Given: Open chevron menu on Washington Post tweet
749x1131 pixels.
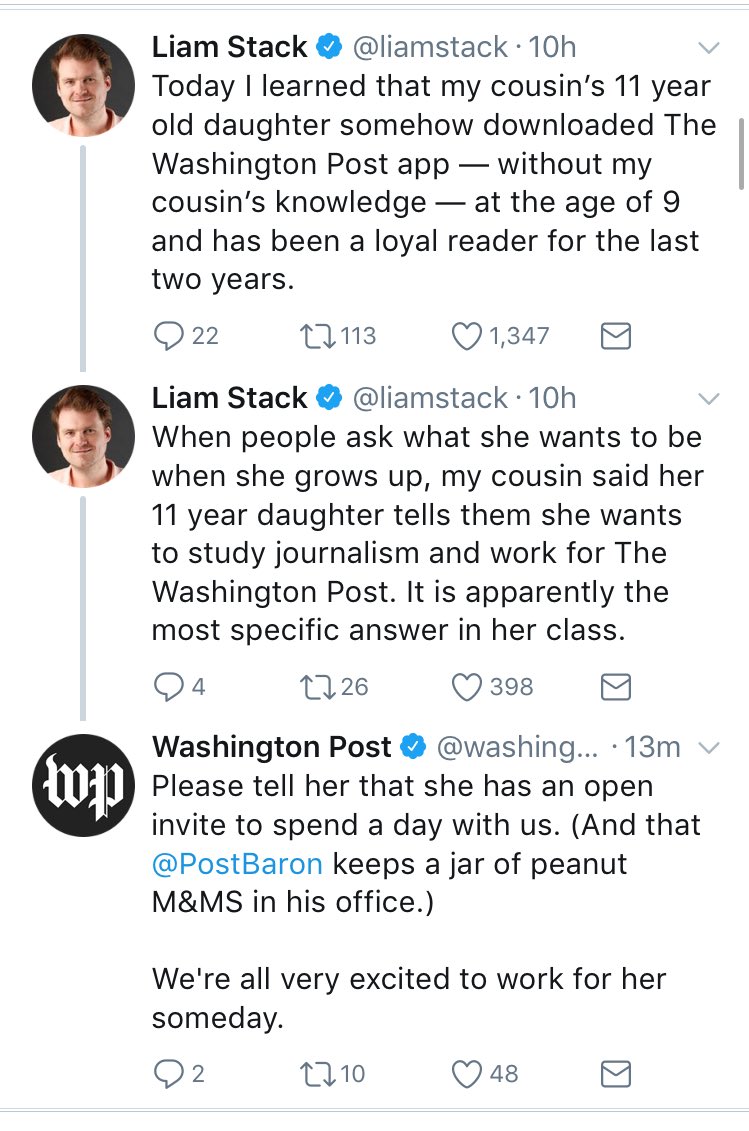Looking at the screenshot, I should tap(709, 748).
